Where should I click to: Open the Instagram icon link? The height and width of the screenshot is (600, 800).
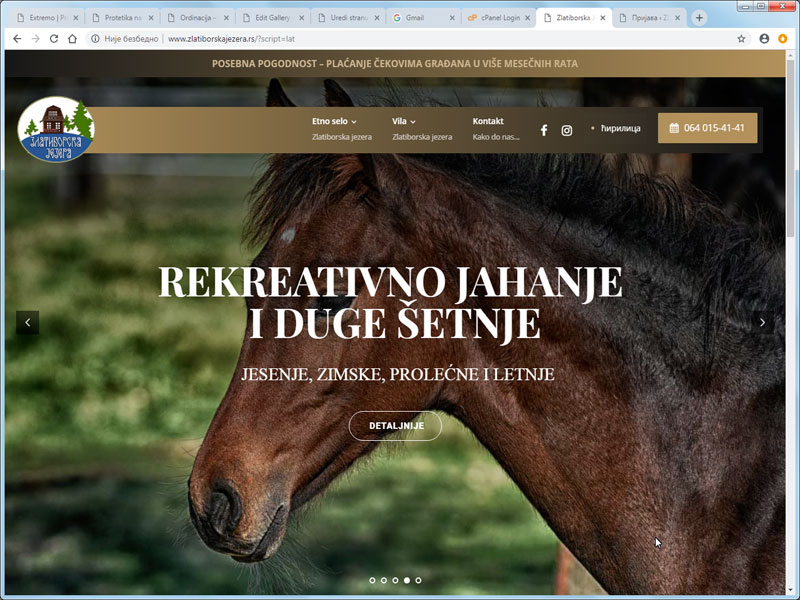click(x=566, y=131)
